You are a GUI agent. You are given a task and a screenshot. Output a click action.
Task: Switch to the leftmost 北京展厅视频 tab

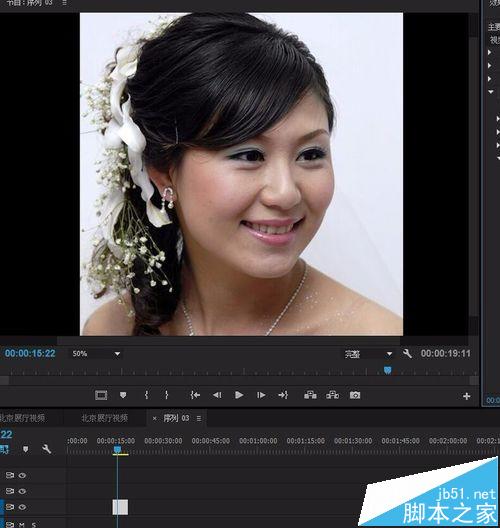(23, 418)
